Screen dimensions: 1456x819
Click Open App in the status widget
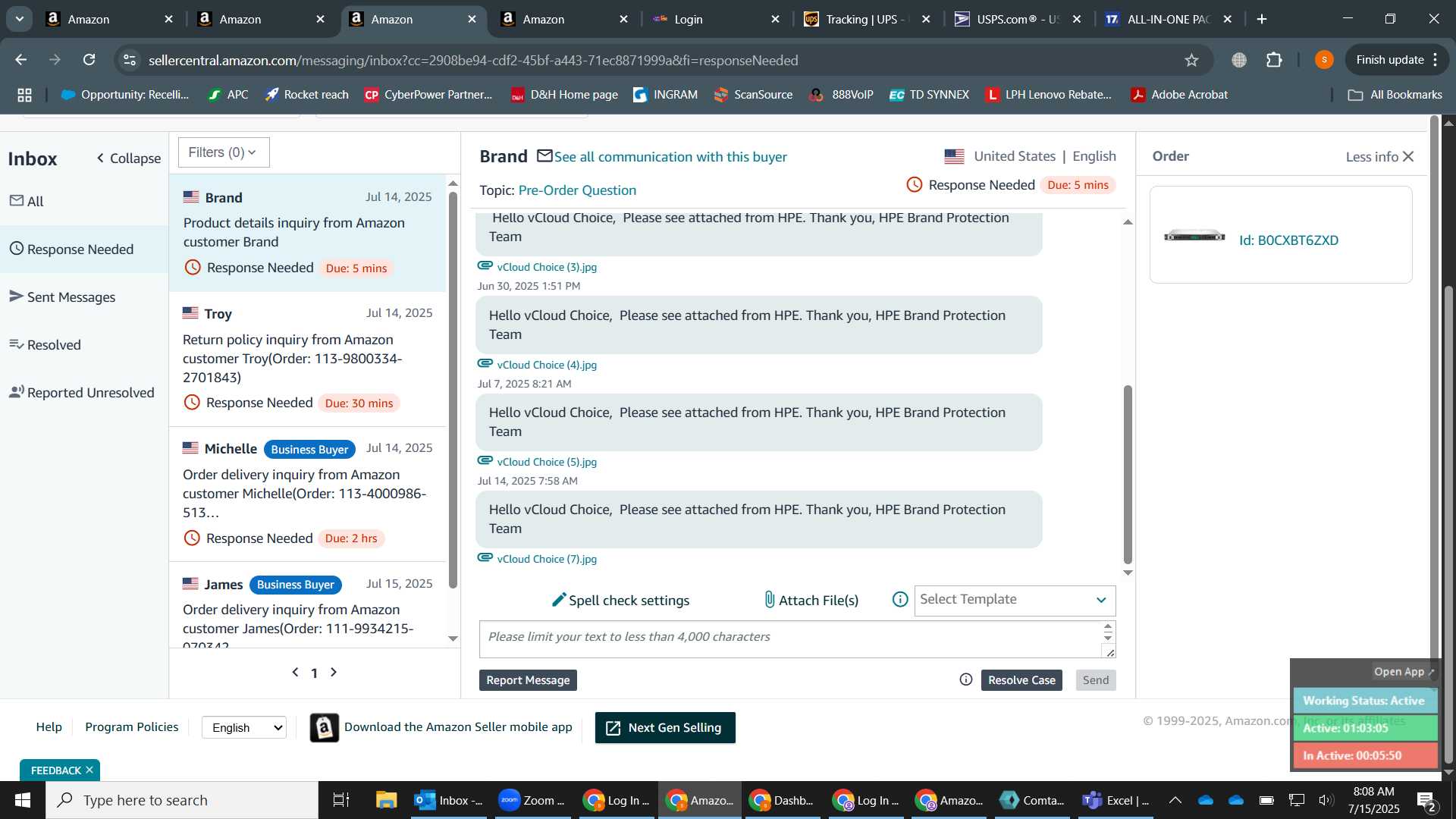point(1404,671)
